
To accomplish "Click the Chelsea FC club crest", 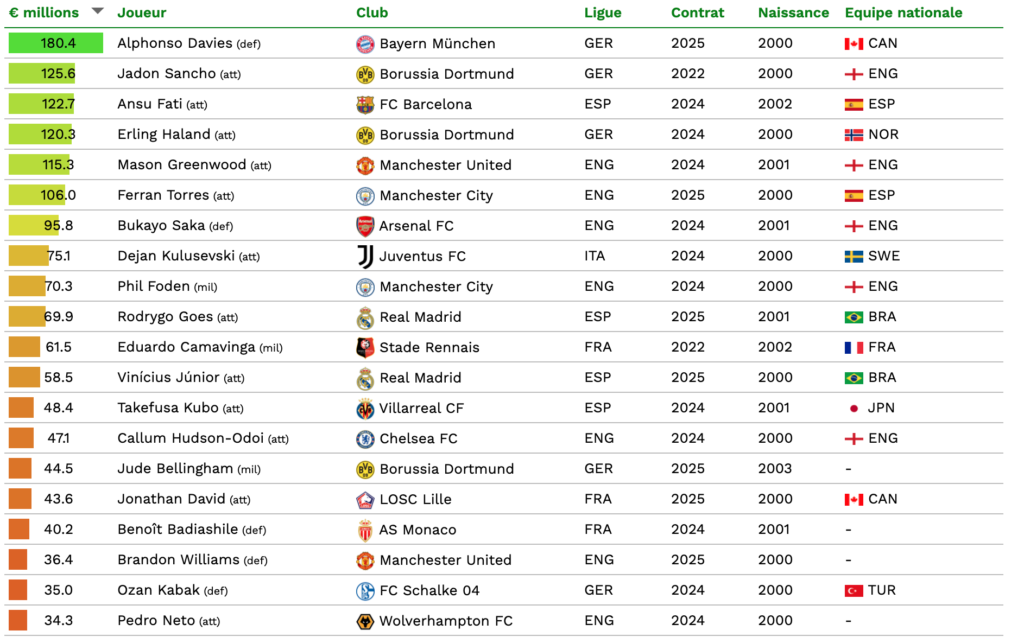I will pos(365,439).
